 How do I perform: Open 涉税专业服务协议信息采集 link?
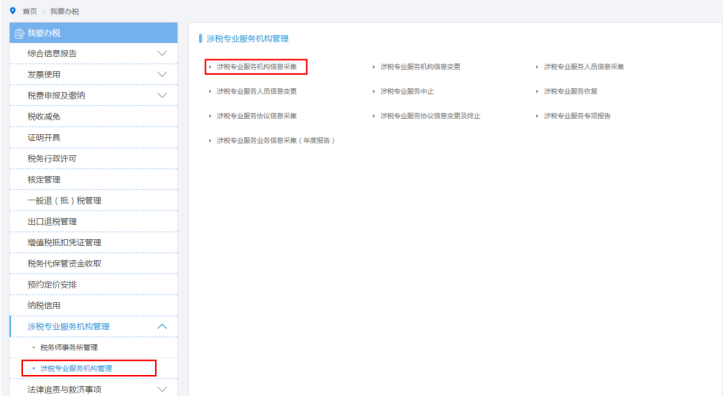[x=257, y=116]
